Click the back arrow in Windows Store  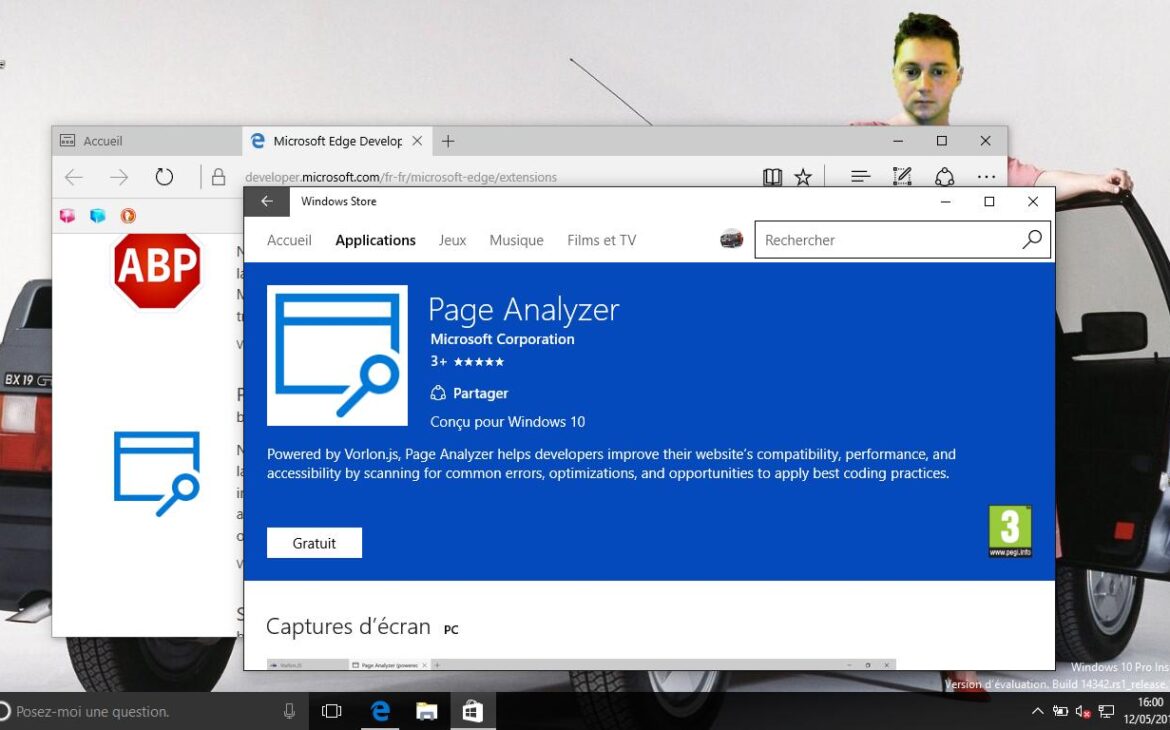point(266,201)
